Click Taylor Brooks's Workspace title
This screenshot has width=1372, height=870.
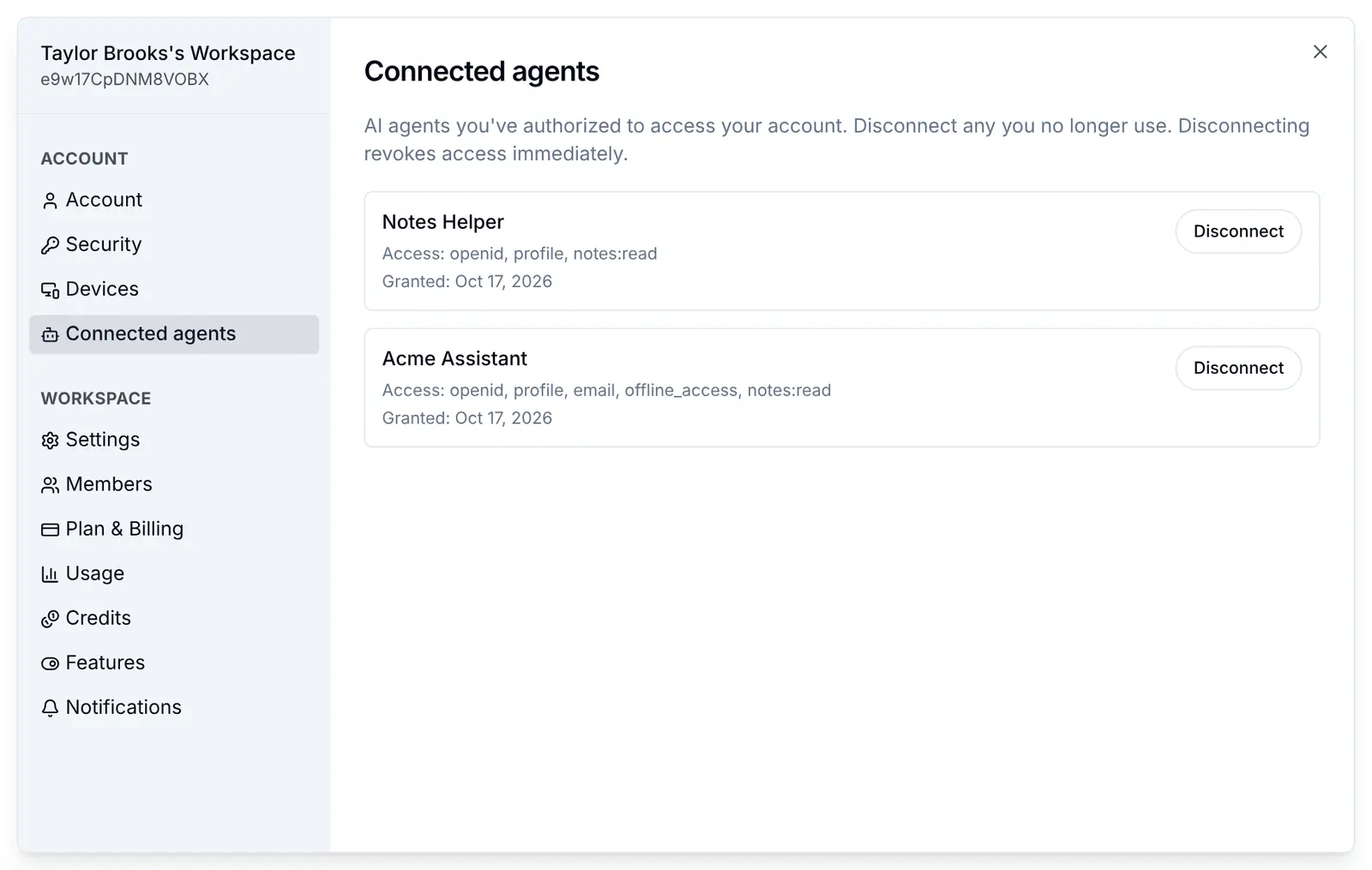tap(168, 53)
